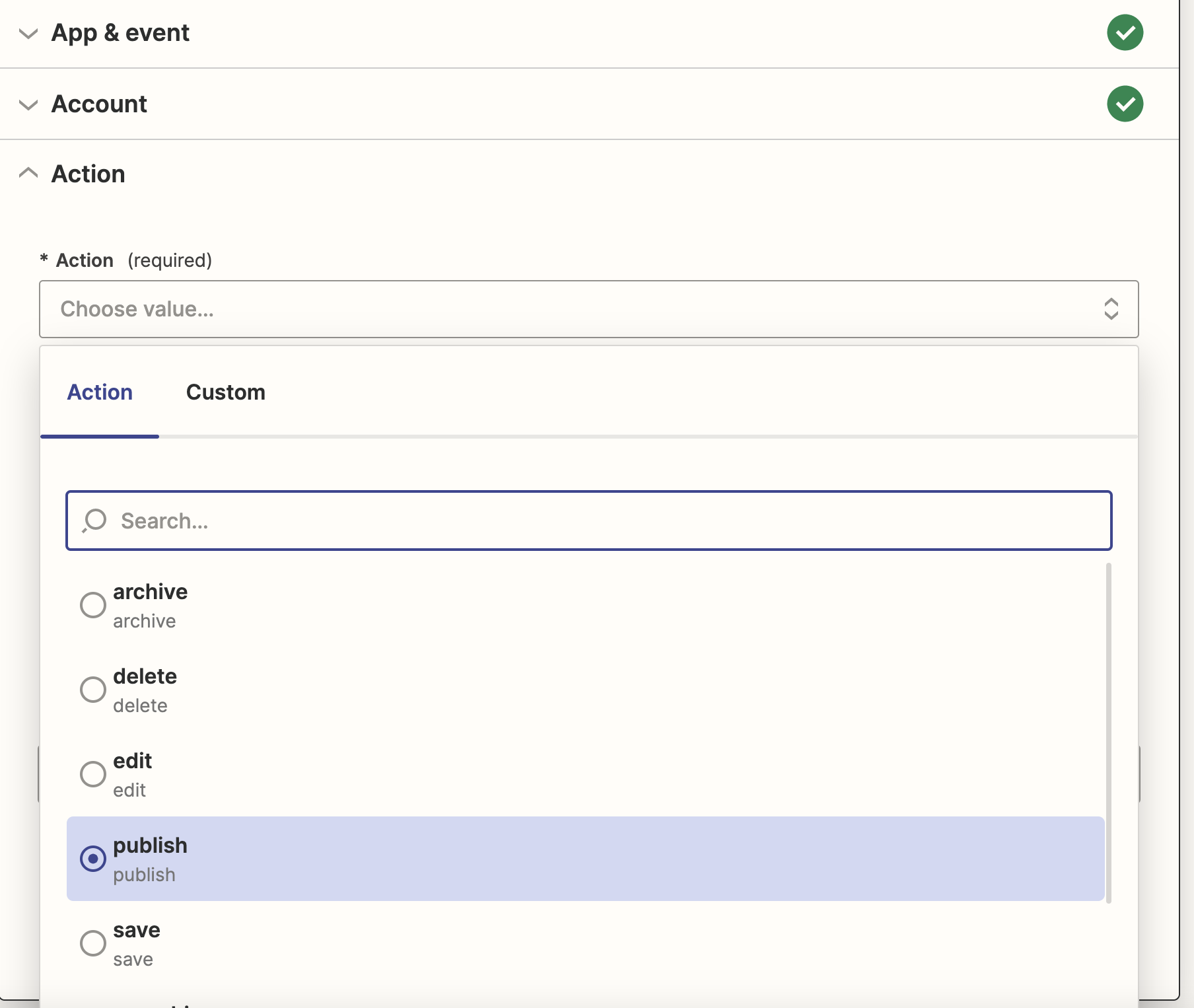Choose the save radio option
Viewport: 1194px width, 1008px height.
click(93, 943)
